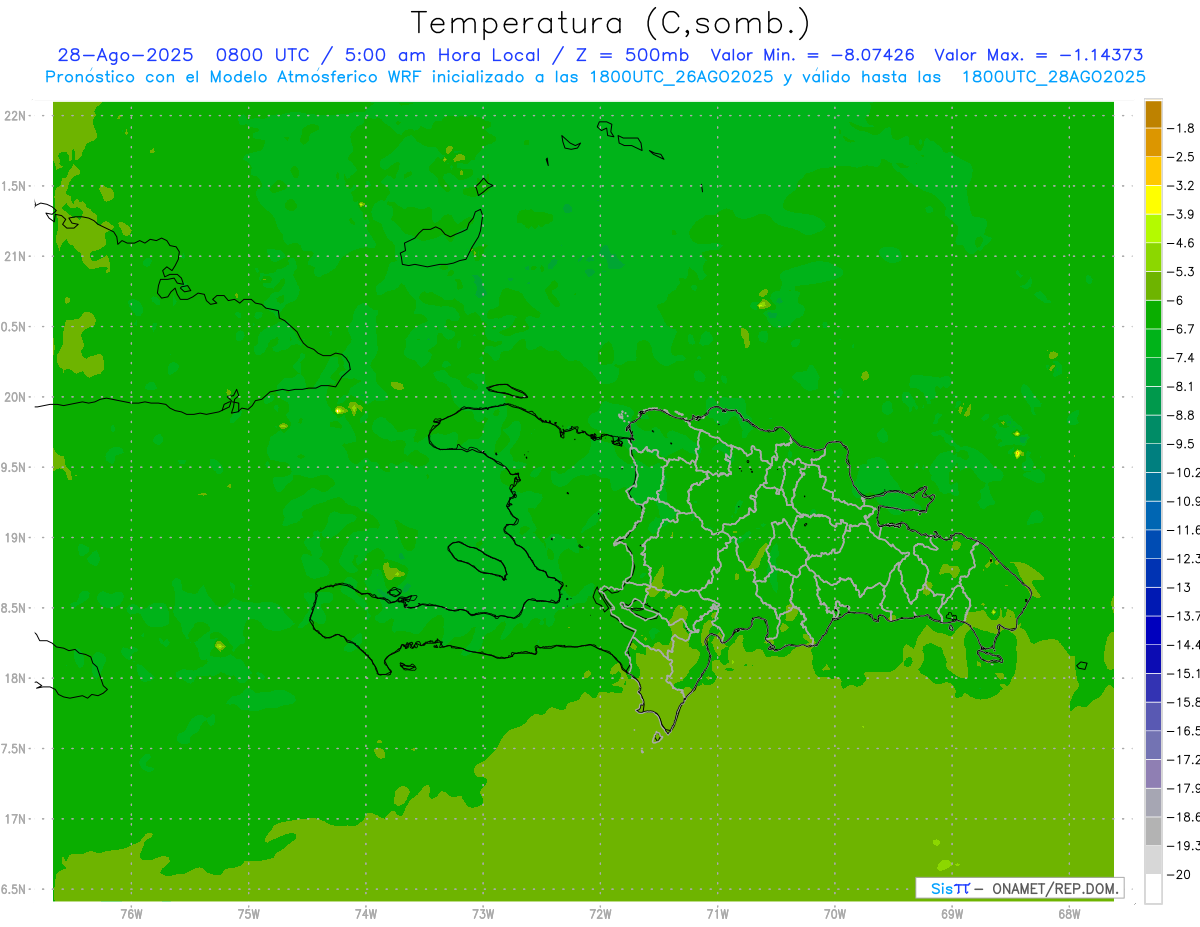This screenshot has width=1200, height=927.
Task: Click the '74W' longitude label
Action: point(366,914)
